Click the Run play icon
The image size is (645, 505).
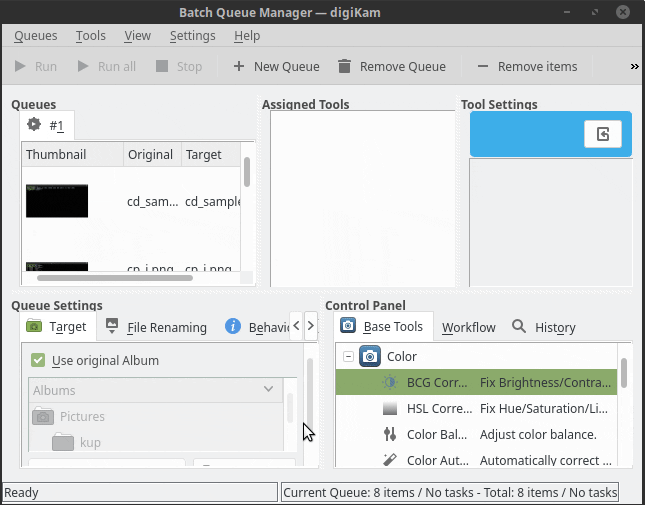click(20, 66)
